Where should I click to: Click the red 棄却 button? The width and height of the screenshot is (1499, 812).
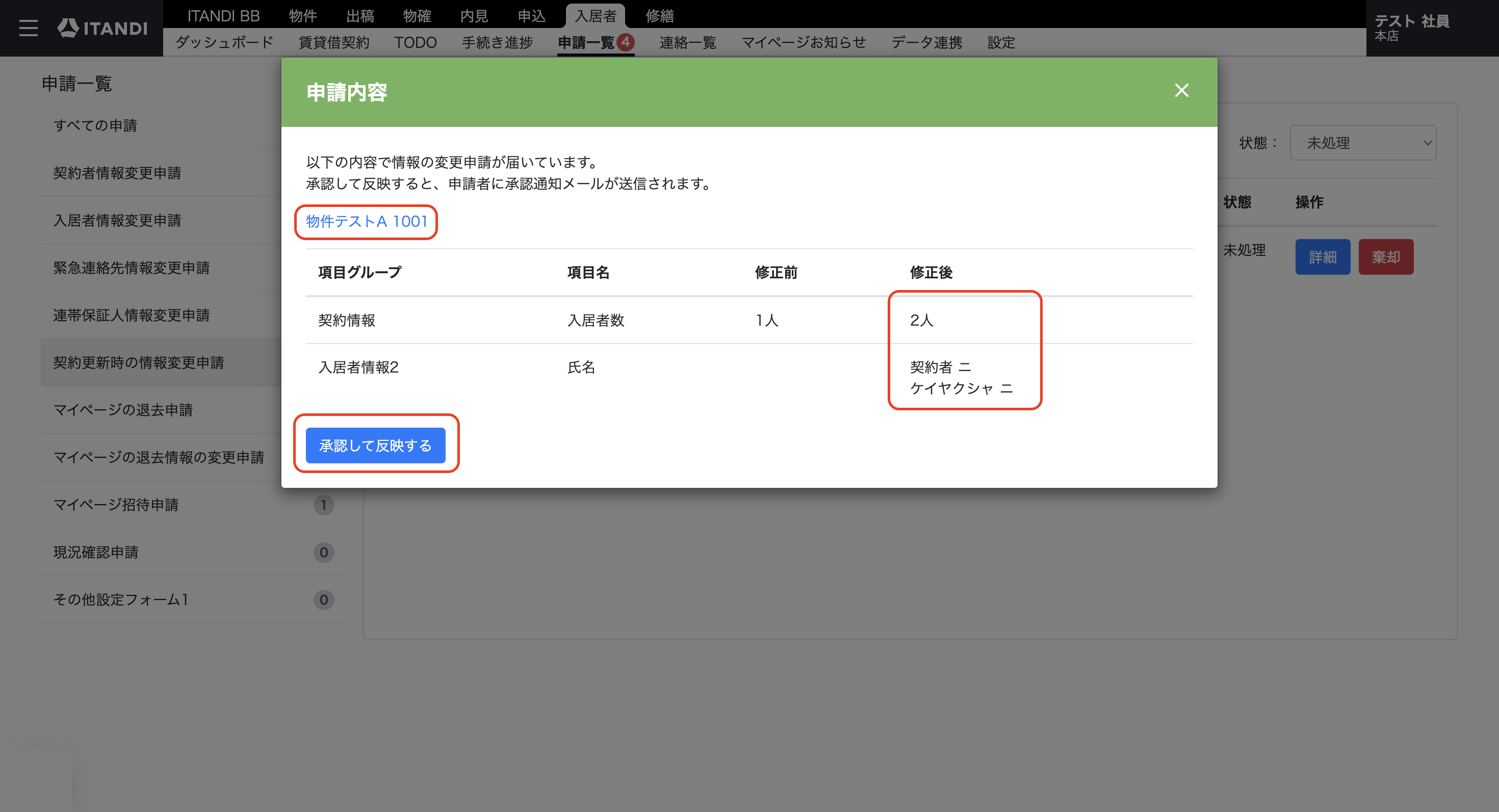tap(1385, 256)
